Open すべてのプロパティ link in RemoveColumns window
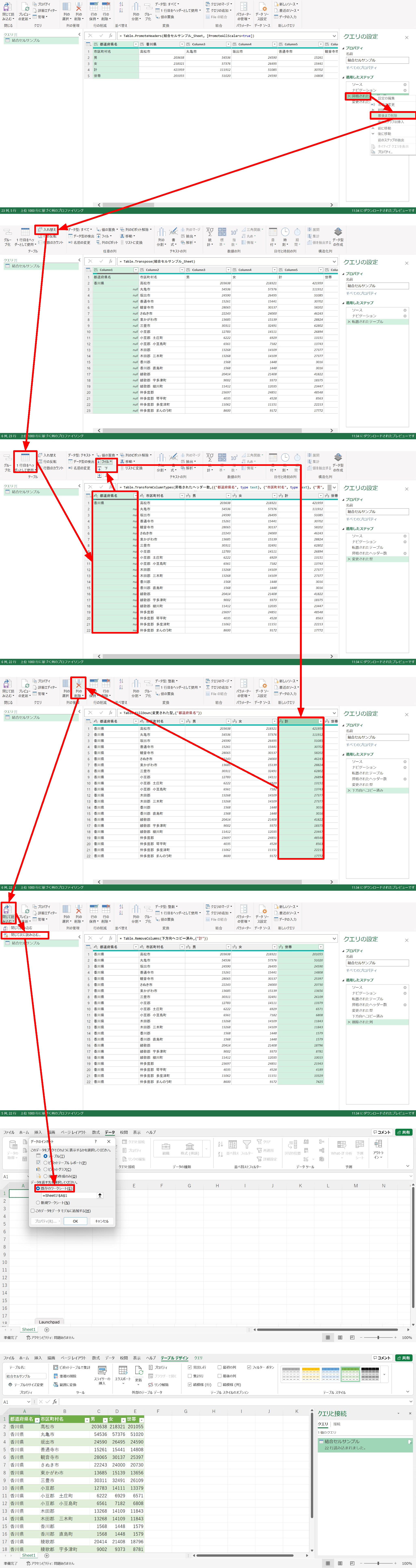 pos(361,970)
